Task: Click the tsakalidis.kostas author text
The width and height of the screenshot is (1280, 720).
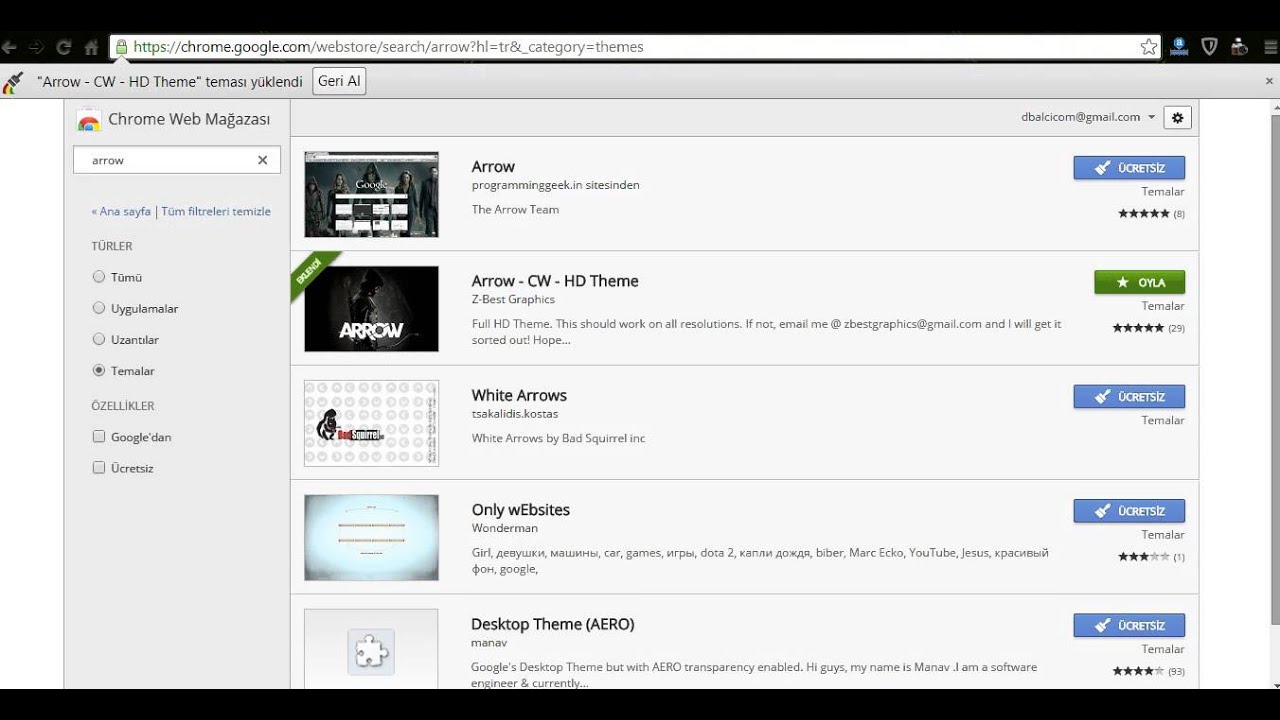Action: (514, 413)
